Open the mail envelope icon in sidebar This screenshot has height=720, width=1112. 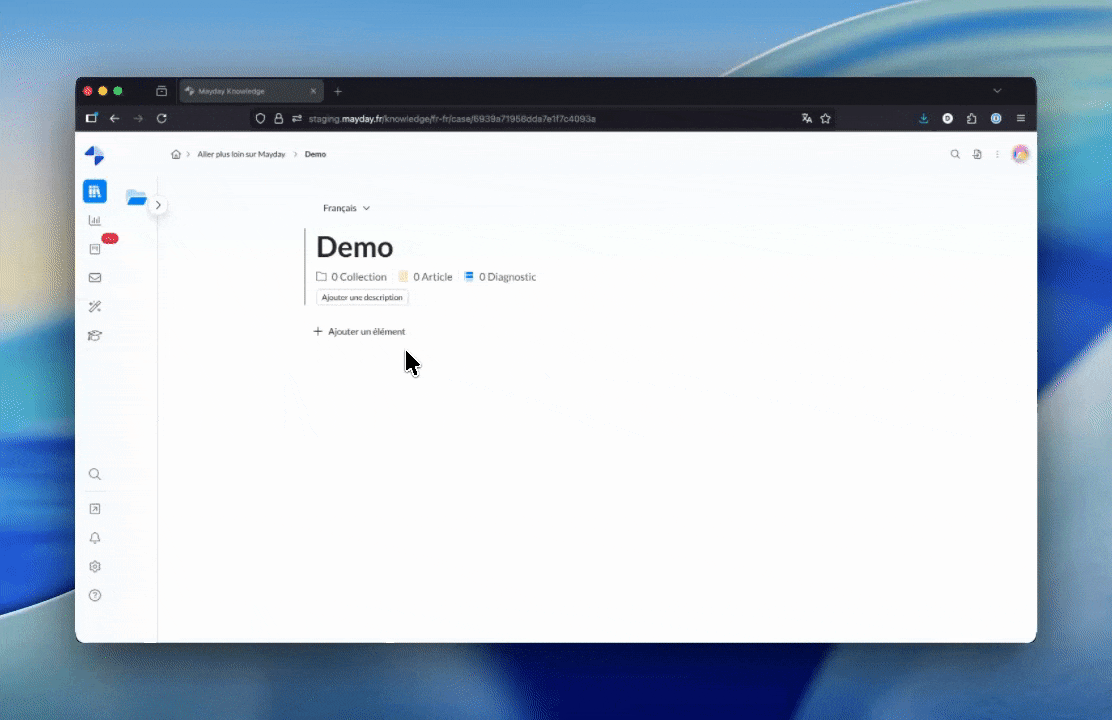(x=95, y=278)
